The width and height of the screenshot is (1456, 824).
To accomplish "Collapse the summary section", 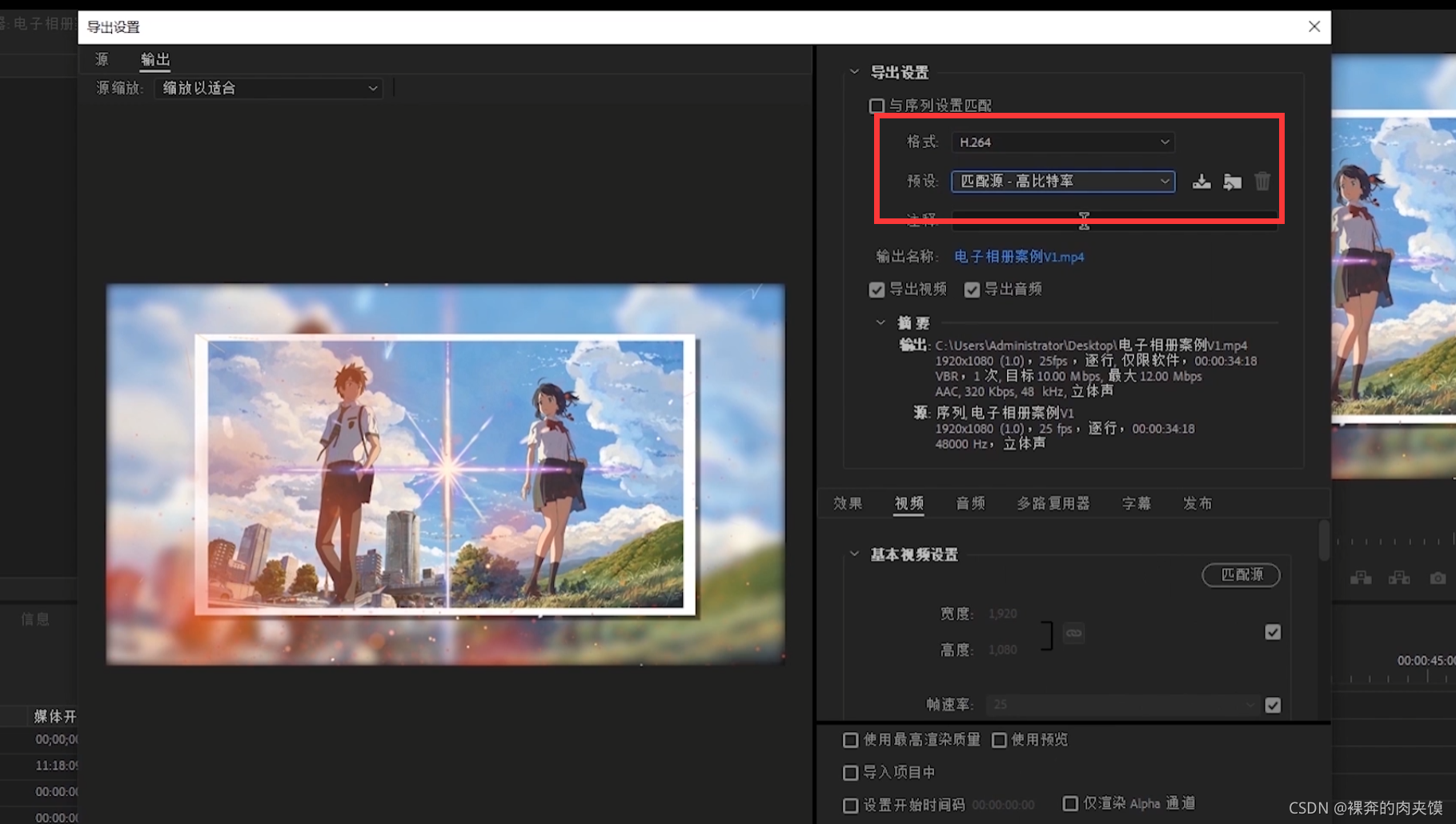I will click(x=880, y=322).
